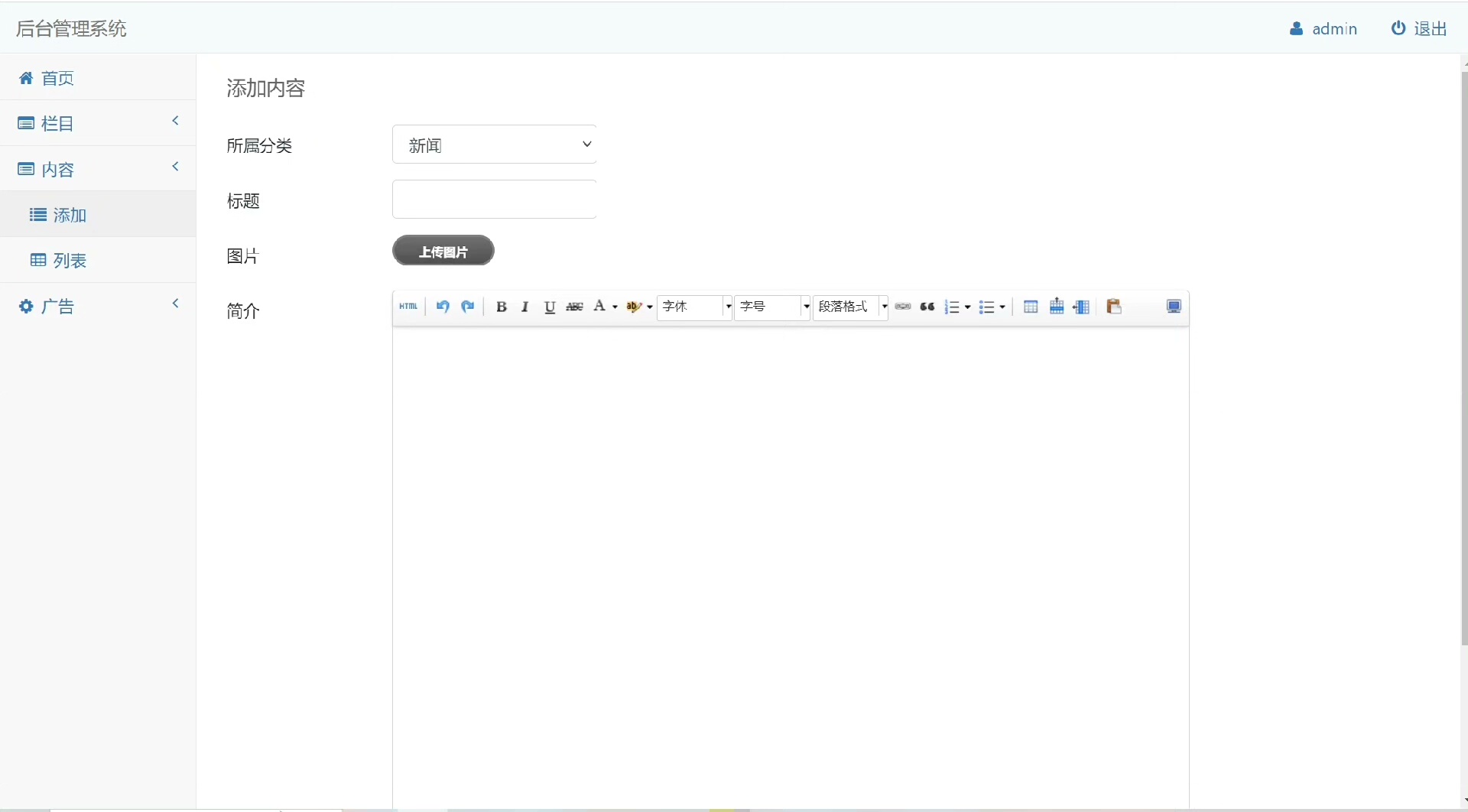Start a bulleted list in the editor

tap(986, 307)
